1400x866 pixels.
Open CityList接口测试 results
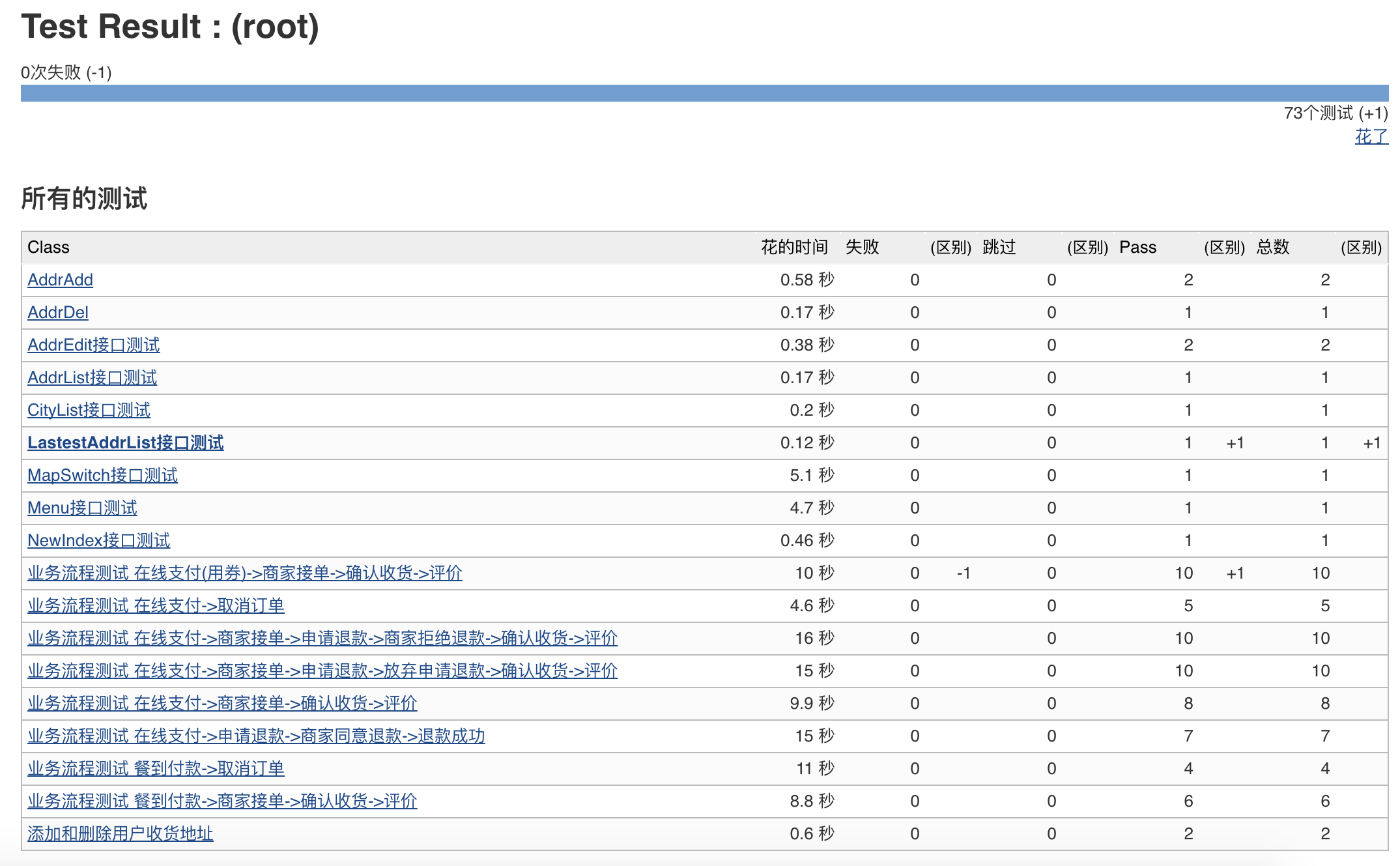[89, 410]
